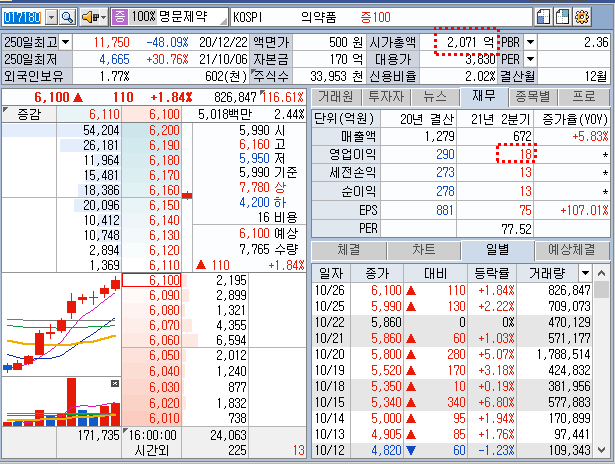615x464 pixels.
Task: Open the 250일최고 period dropdown
Action: tap(66, 42)
